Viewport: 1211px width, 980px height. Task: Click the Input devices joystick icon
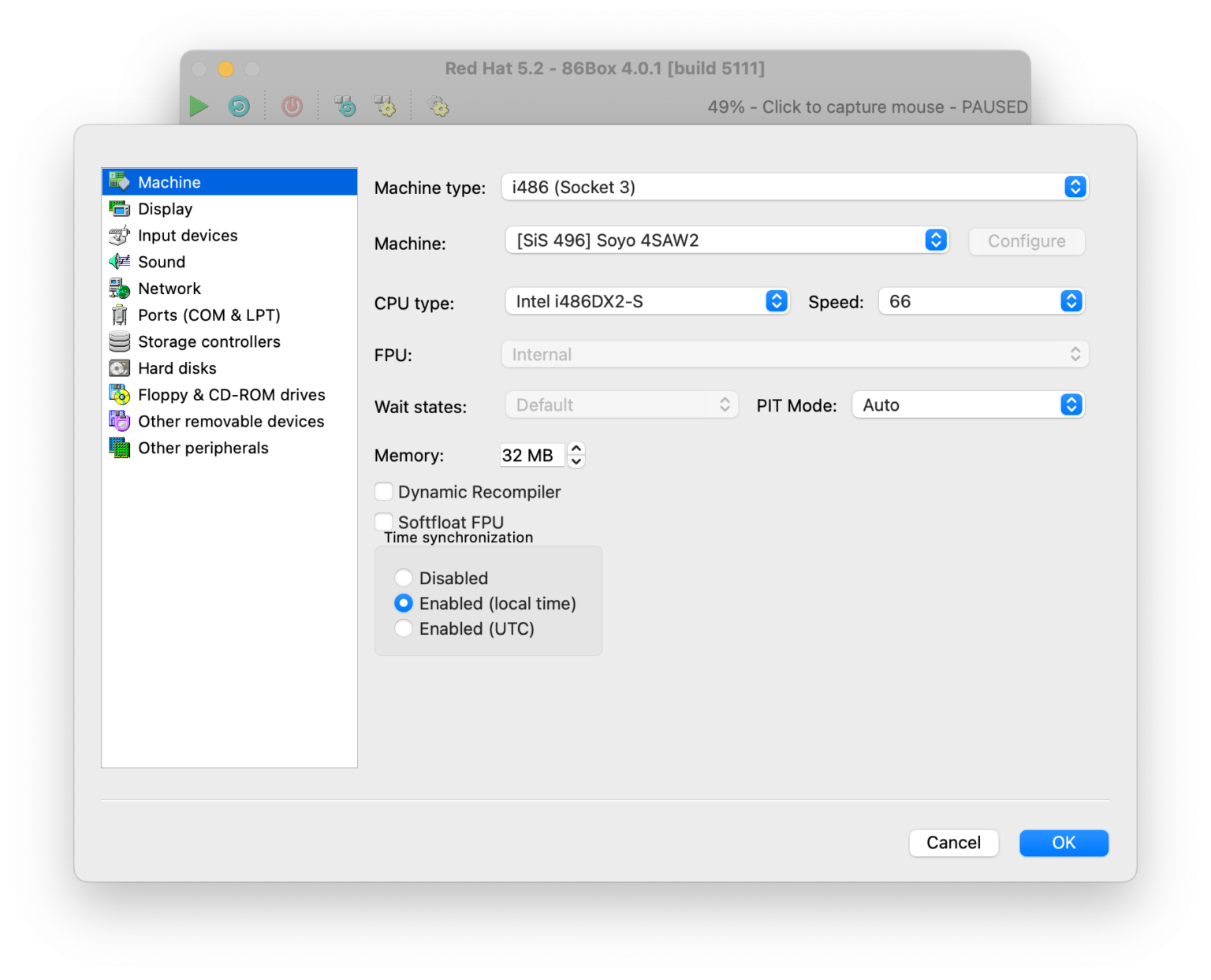[x=119, y=236]
